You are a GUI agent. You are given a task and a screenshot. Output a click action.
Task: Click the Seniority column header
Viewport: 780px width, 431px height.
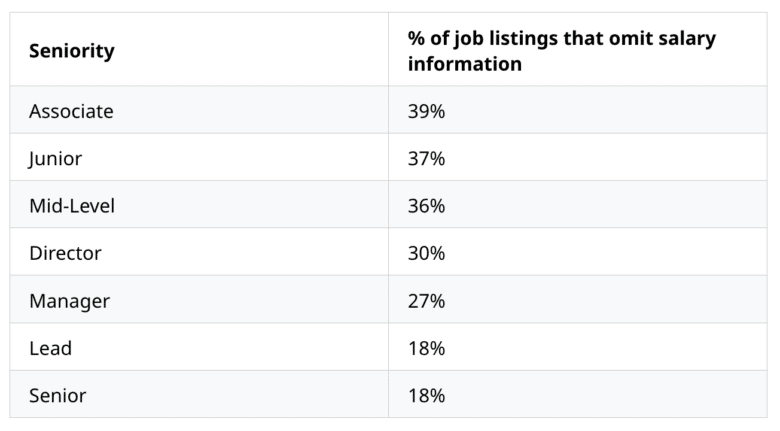71,51
